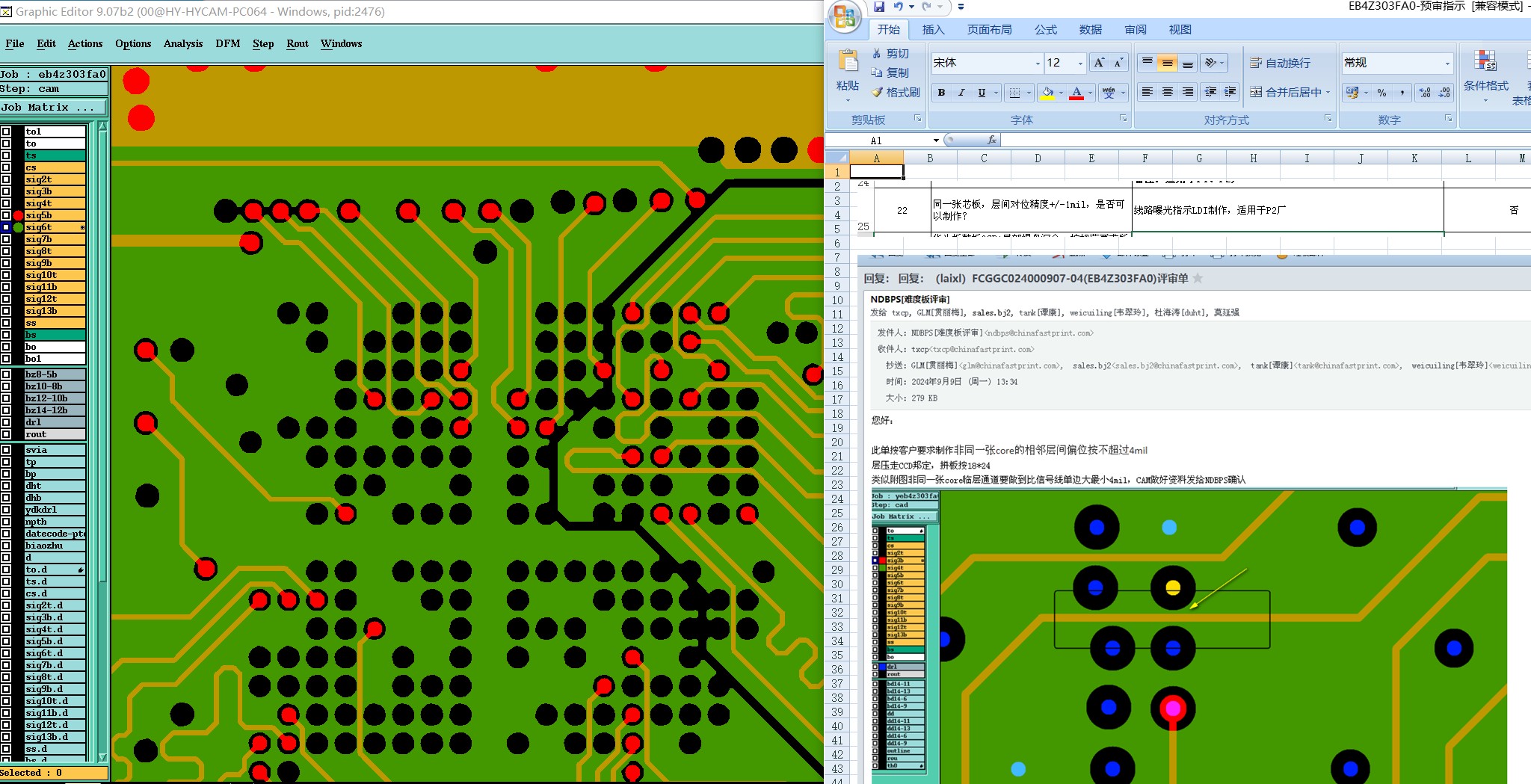Toggle the checkbox for layer ts
This screenshot has width=1531, height=784.
6,155
